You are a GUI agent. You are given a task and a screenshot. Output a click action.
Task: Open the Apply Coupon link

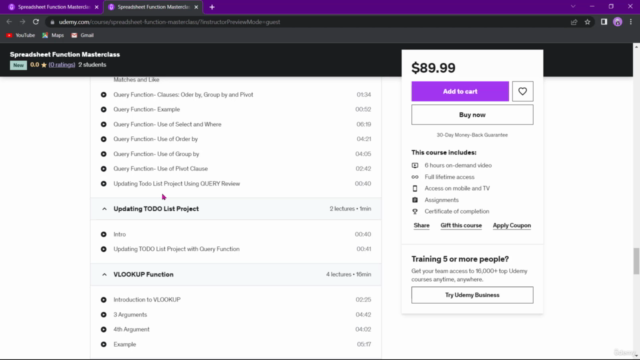click(511, 225)
